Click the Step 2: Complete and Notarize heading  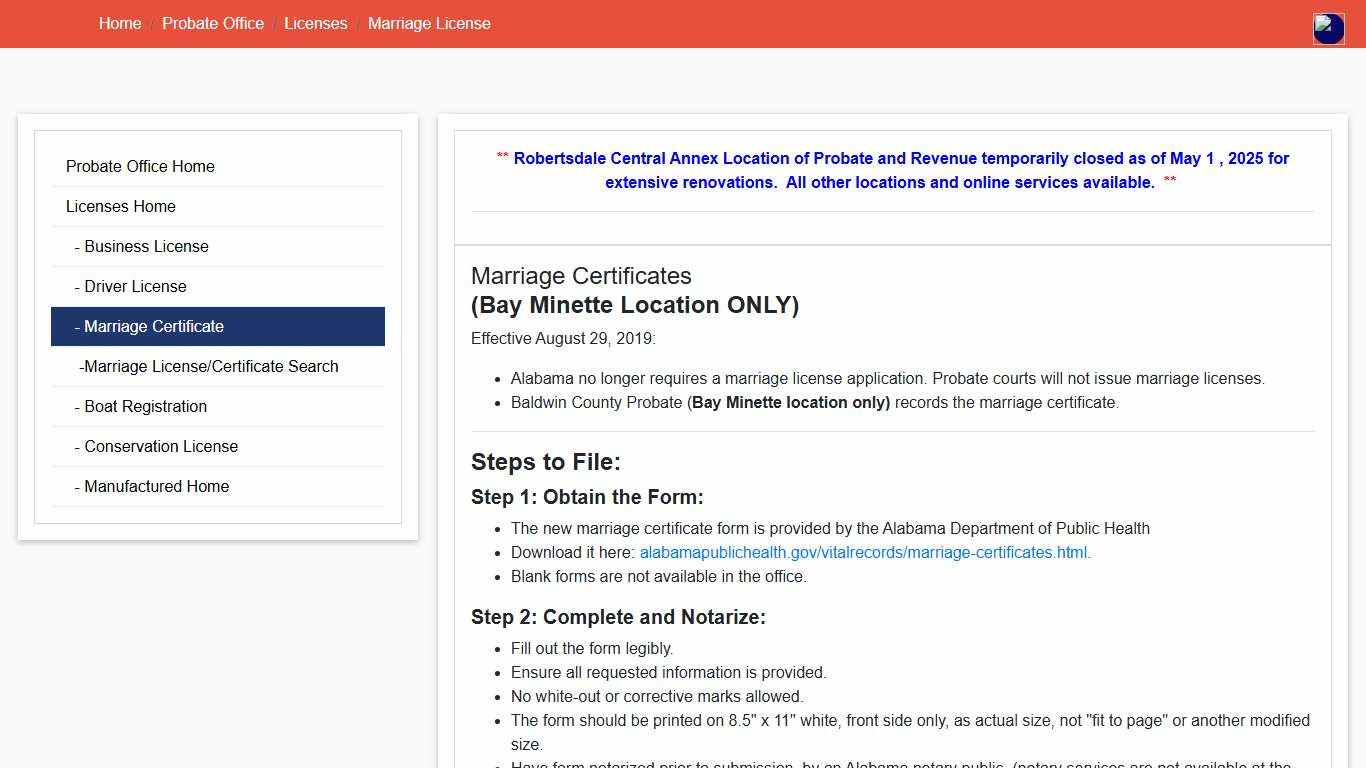(618, 617)
